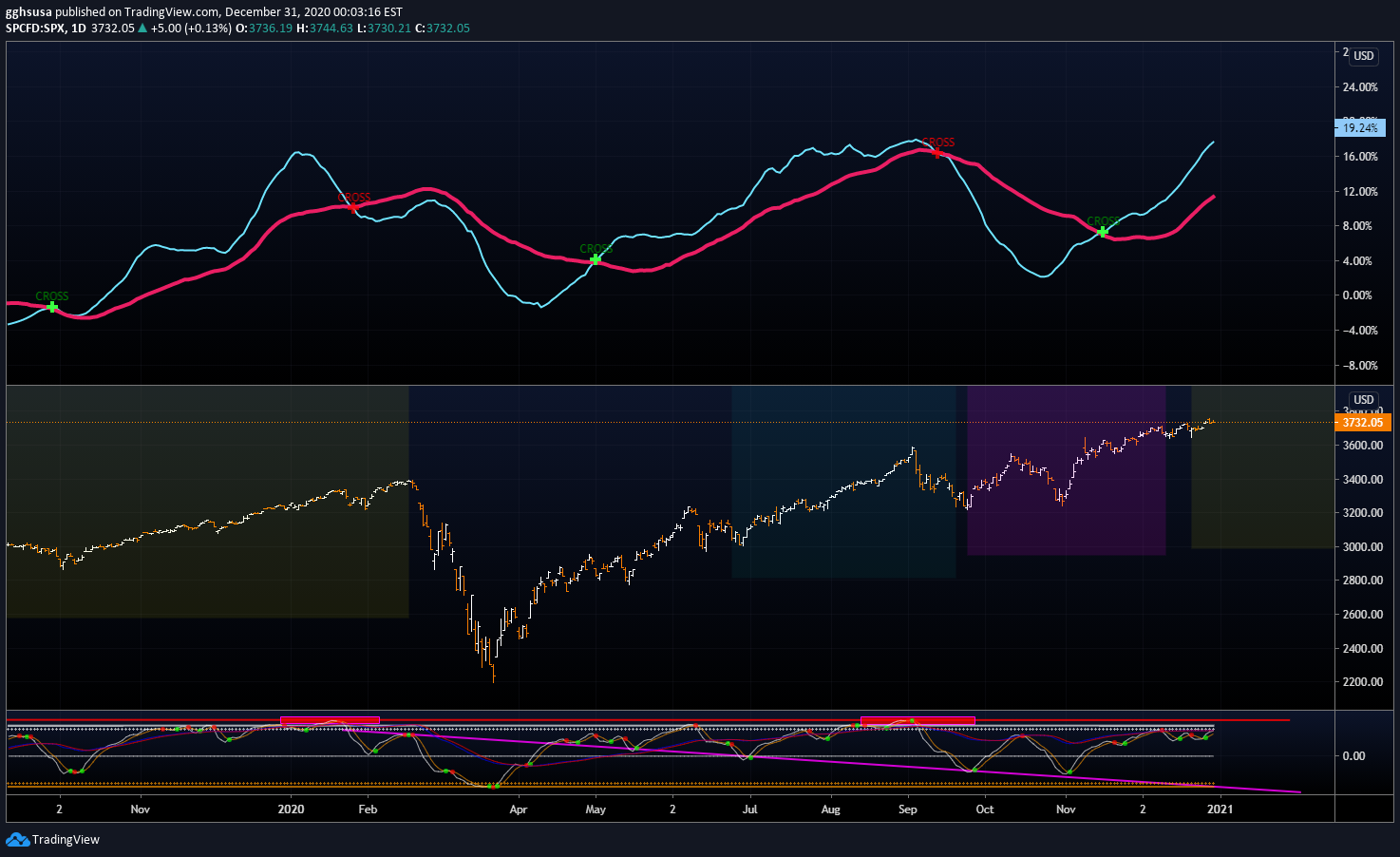Click the orange 3732.05 price label
This screenshot has width=1400, height=857.
click(1362, 422)
